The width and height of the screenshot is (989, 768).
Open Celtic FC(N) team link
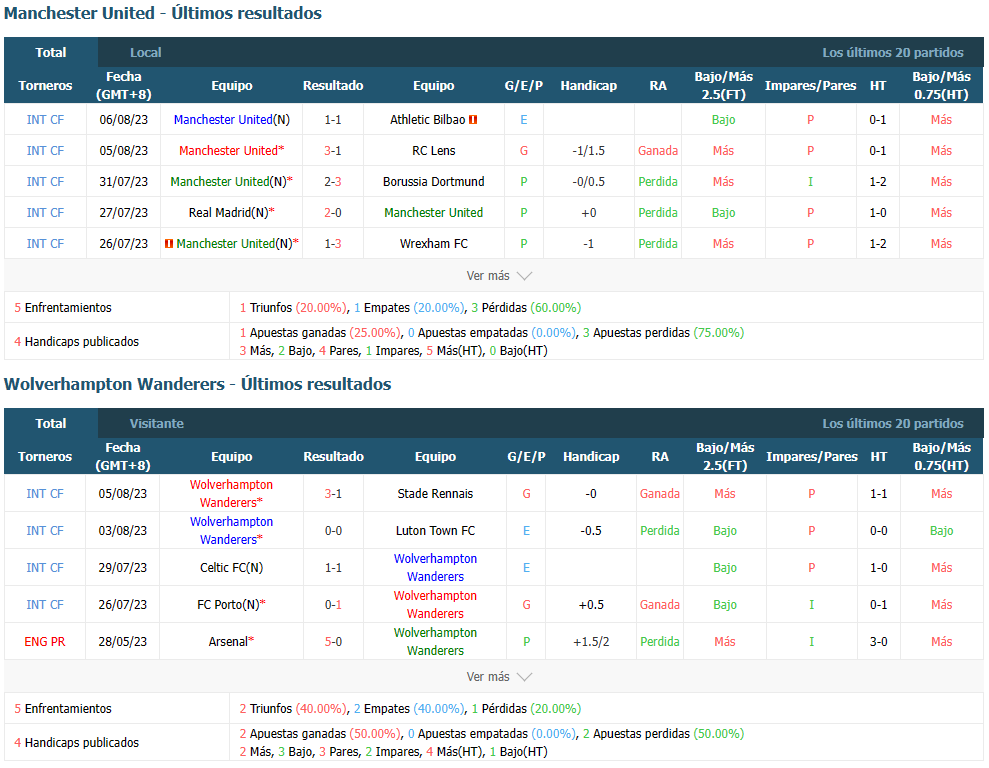click(x=231, y=567)
